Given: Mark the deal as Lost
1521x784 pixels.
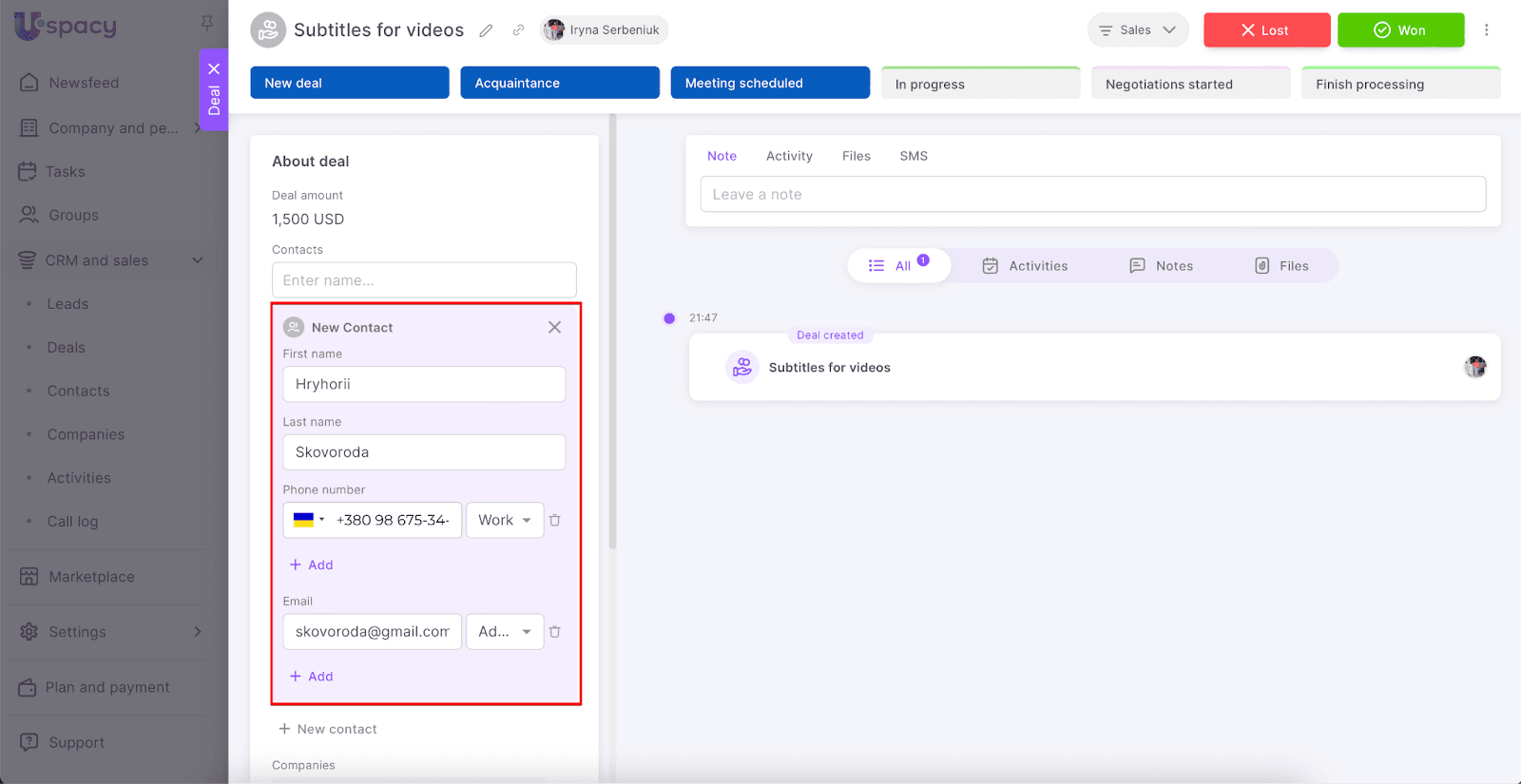Looking at the screenshot, I should click(1266, 30).
